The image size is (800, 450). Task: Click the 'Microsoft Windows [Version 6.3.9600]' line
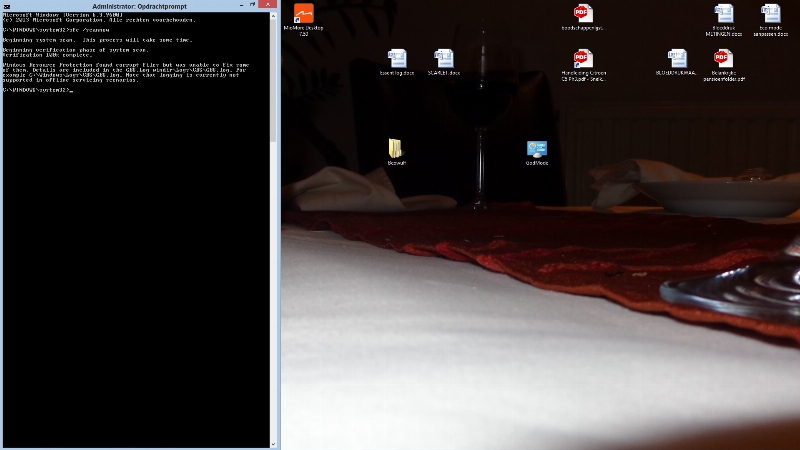63,15
